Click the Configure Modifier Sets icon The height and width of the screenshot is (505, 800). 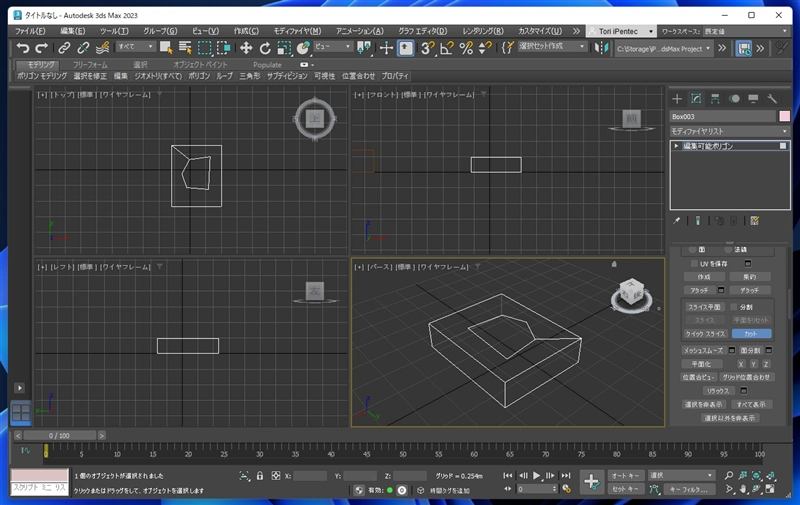click(x=755, y=221)
